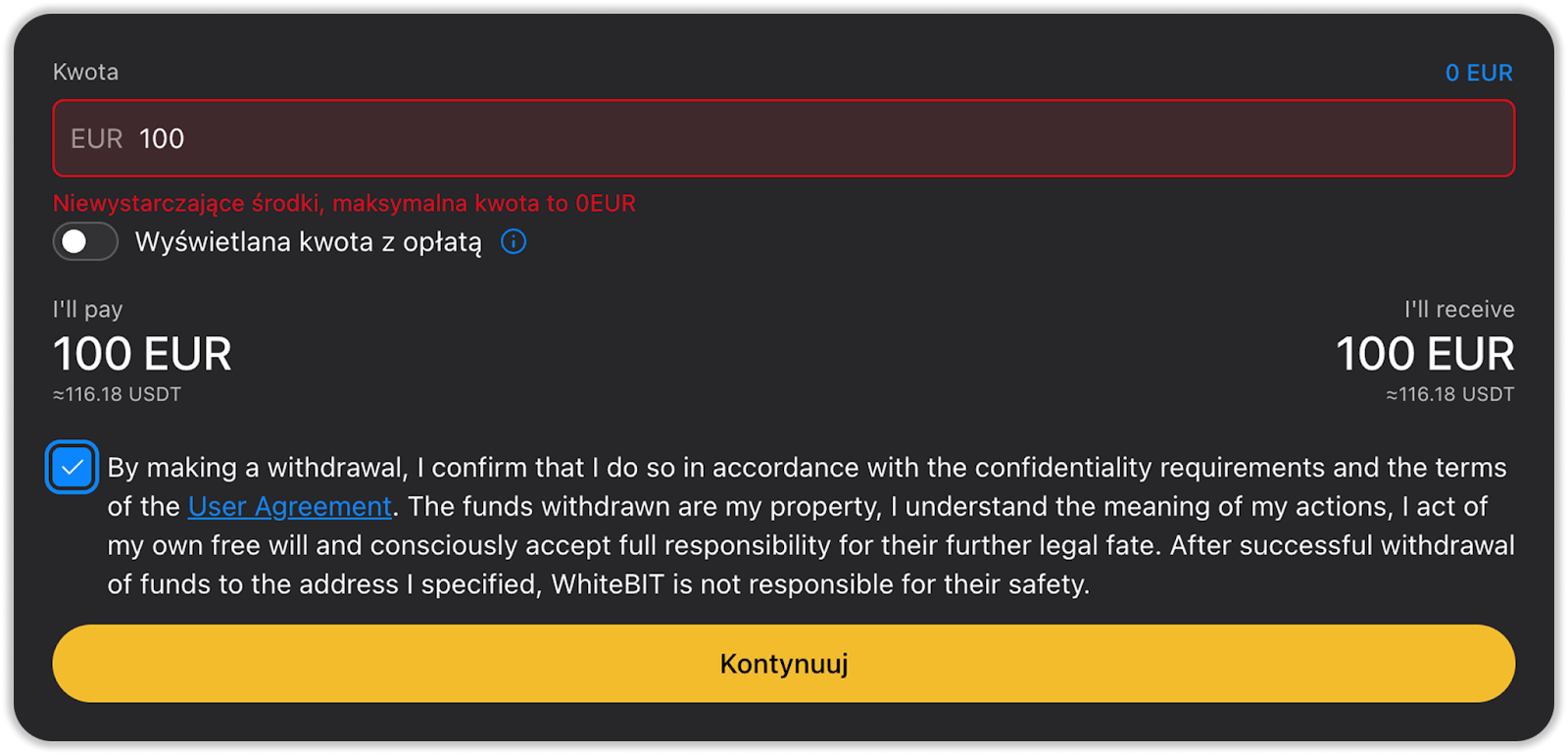Click the 100 EUR amount under I'll pay
The width and height of the screenshot is (1568, 755).
(x=142, y=354)
